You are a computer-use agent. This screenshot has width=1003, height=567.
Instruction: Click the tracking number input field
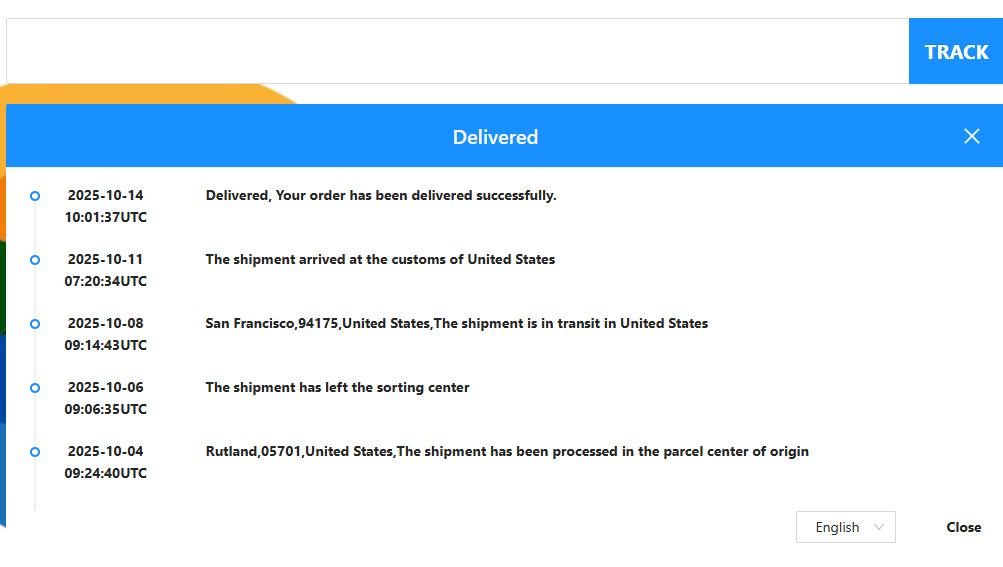pyautogui.click(x=457, y=51)
